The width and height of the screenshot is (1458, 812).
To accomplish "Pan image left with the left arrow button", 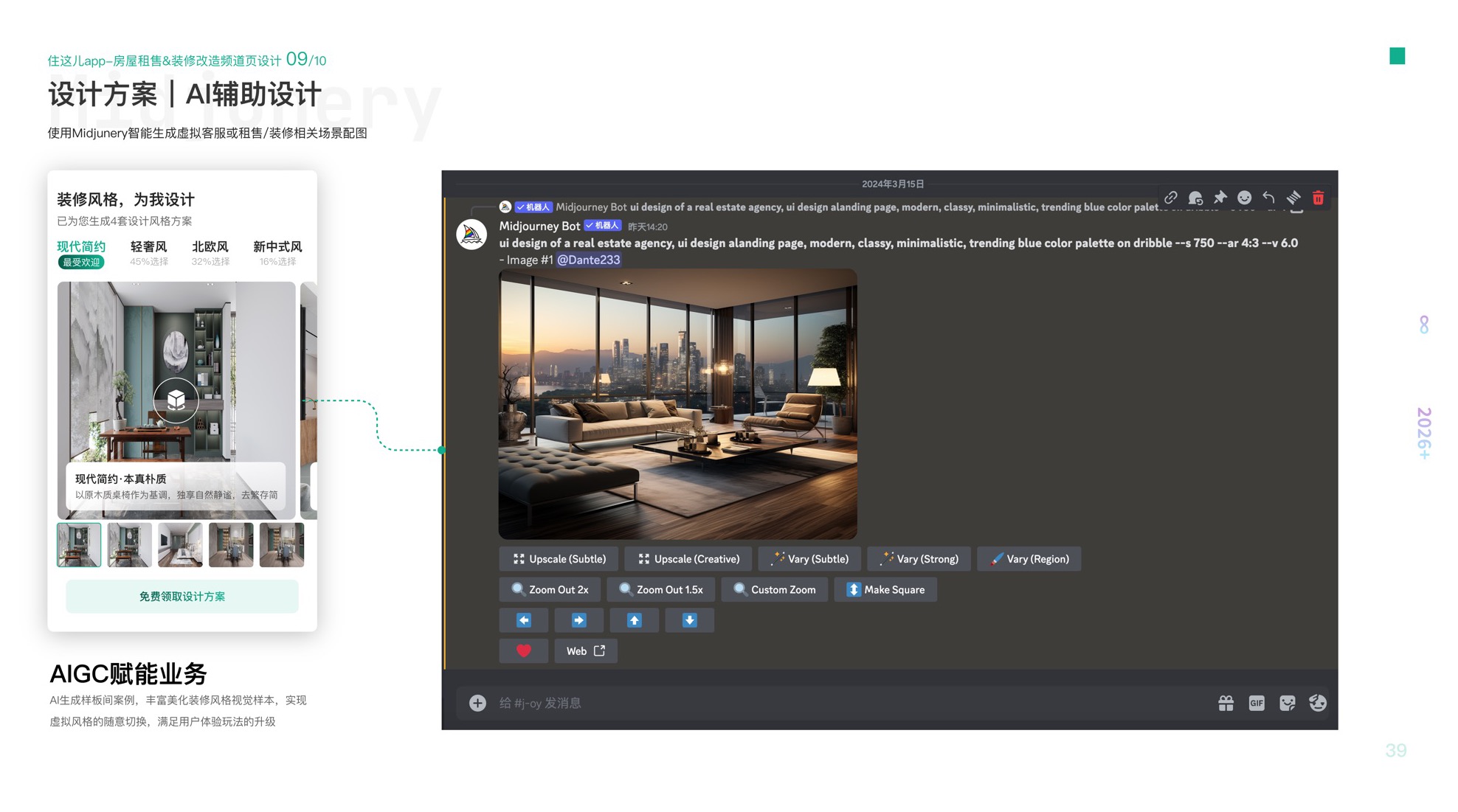I will tap(524, 620).
